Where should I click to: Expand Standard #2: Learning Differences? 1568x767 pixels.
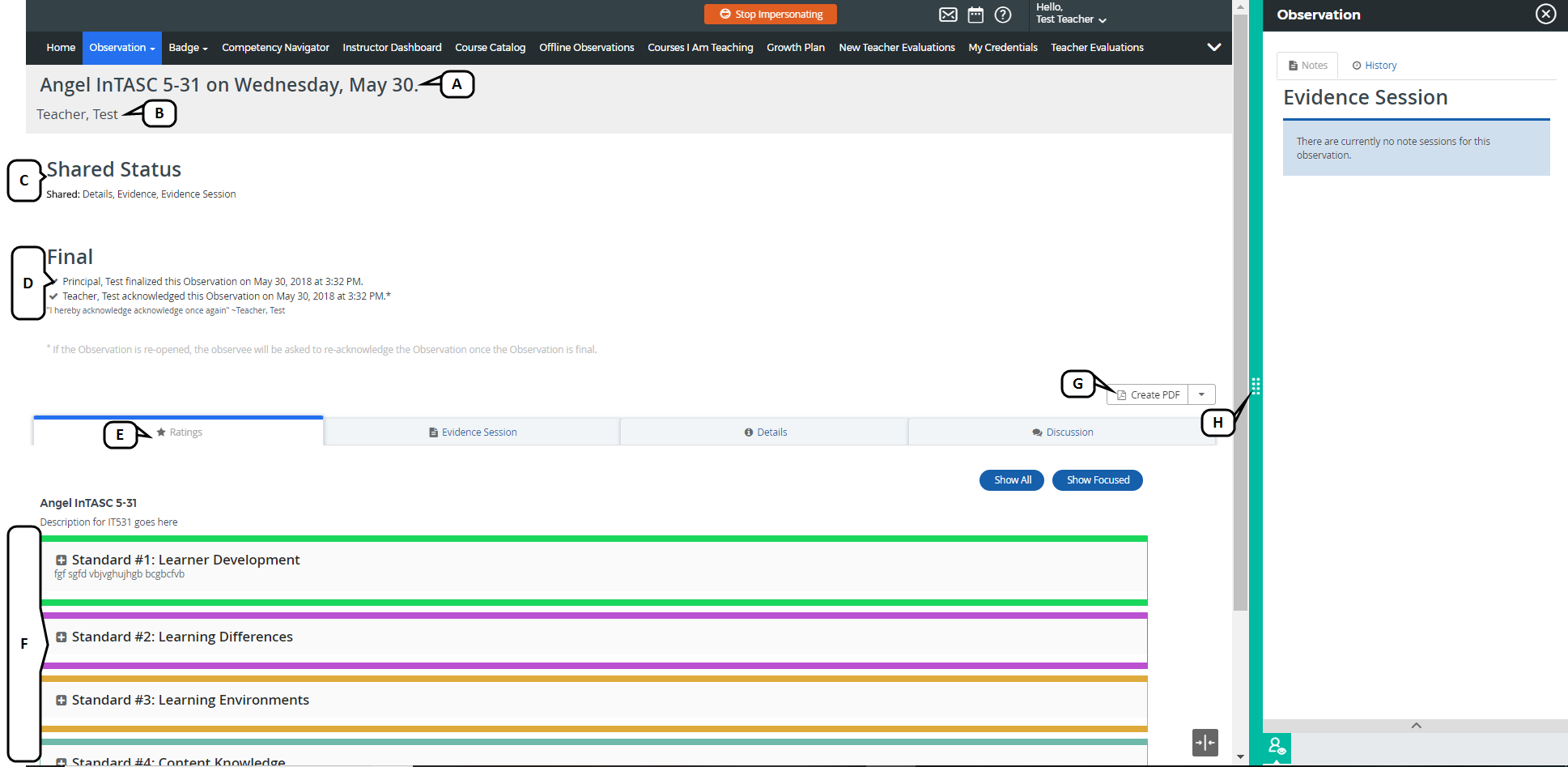tap(62, 637)
